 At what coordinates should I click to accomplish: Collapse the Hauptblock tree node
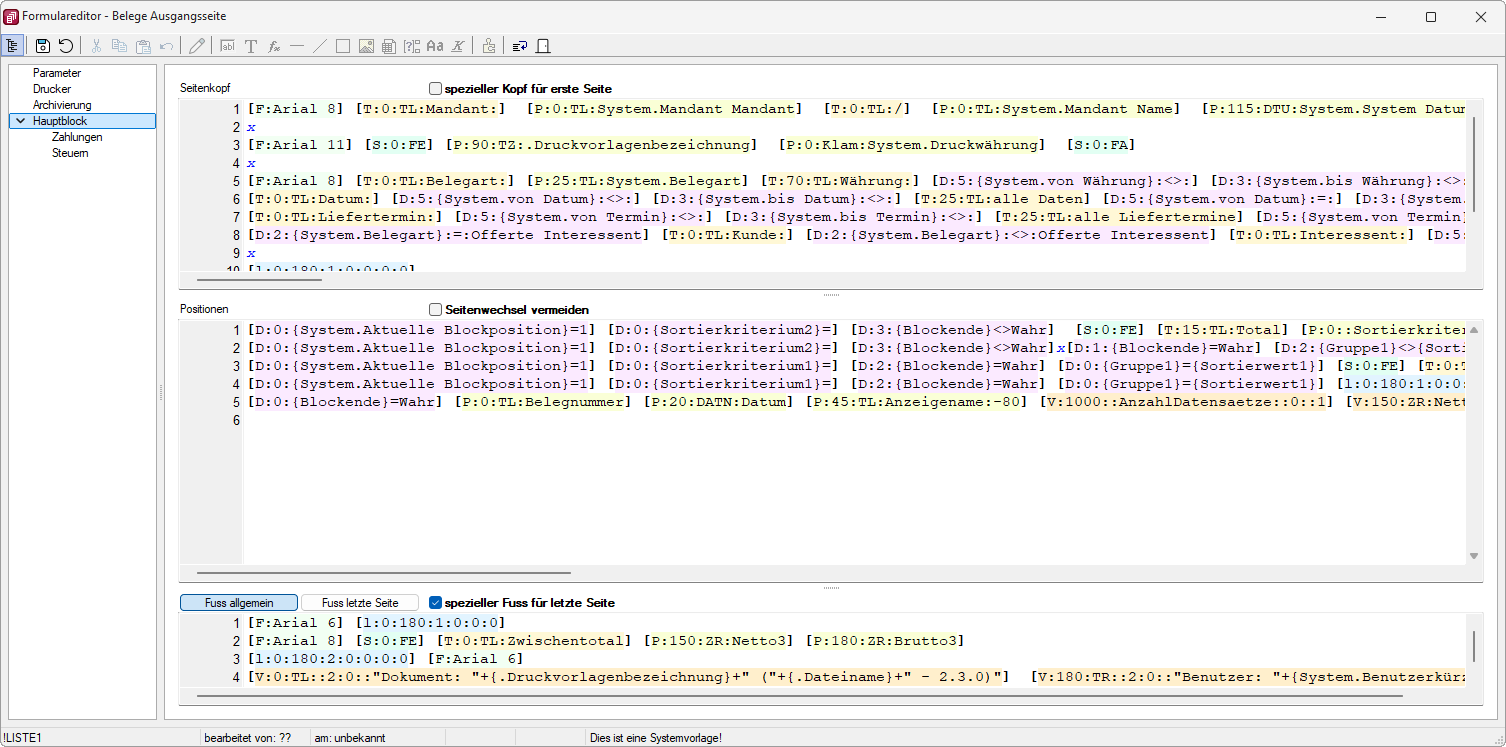click(21, 121)
